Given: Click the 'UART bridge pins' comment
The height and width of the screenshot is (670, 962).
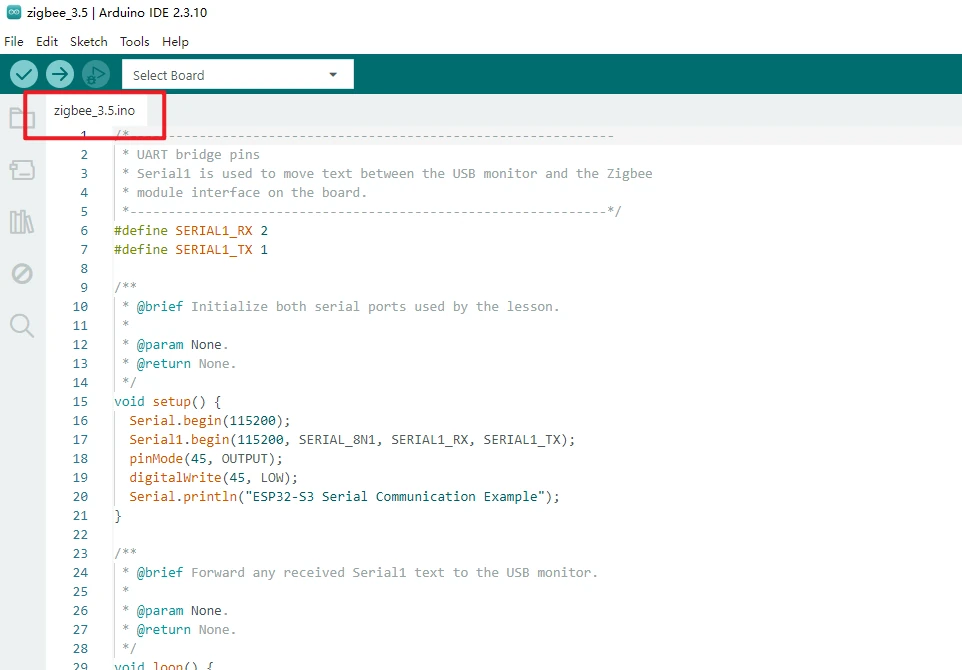Looking at the screenshot, I should tap(198, 155).
